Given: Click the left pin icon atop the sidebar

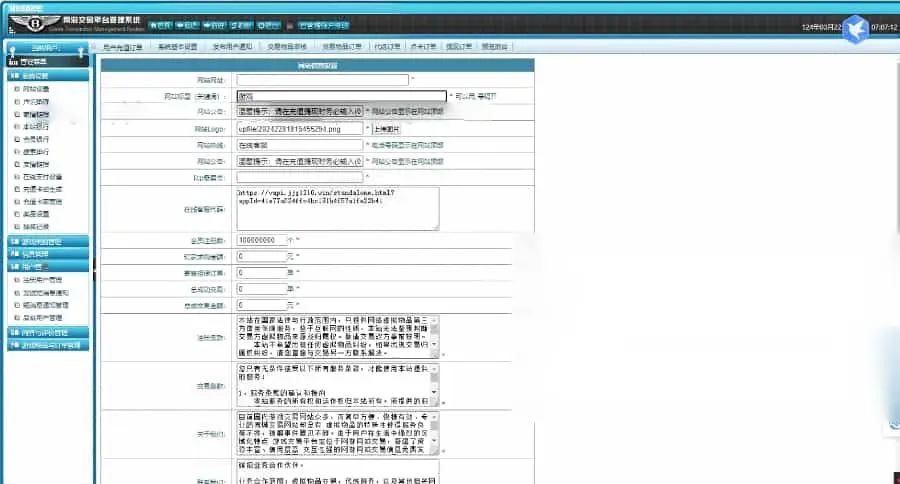Looking at the screenshot, I should 12,52.
